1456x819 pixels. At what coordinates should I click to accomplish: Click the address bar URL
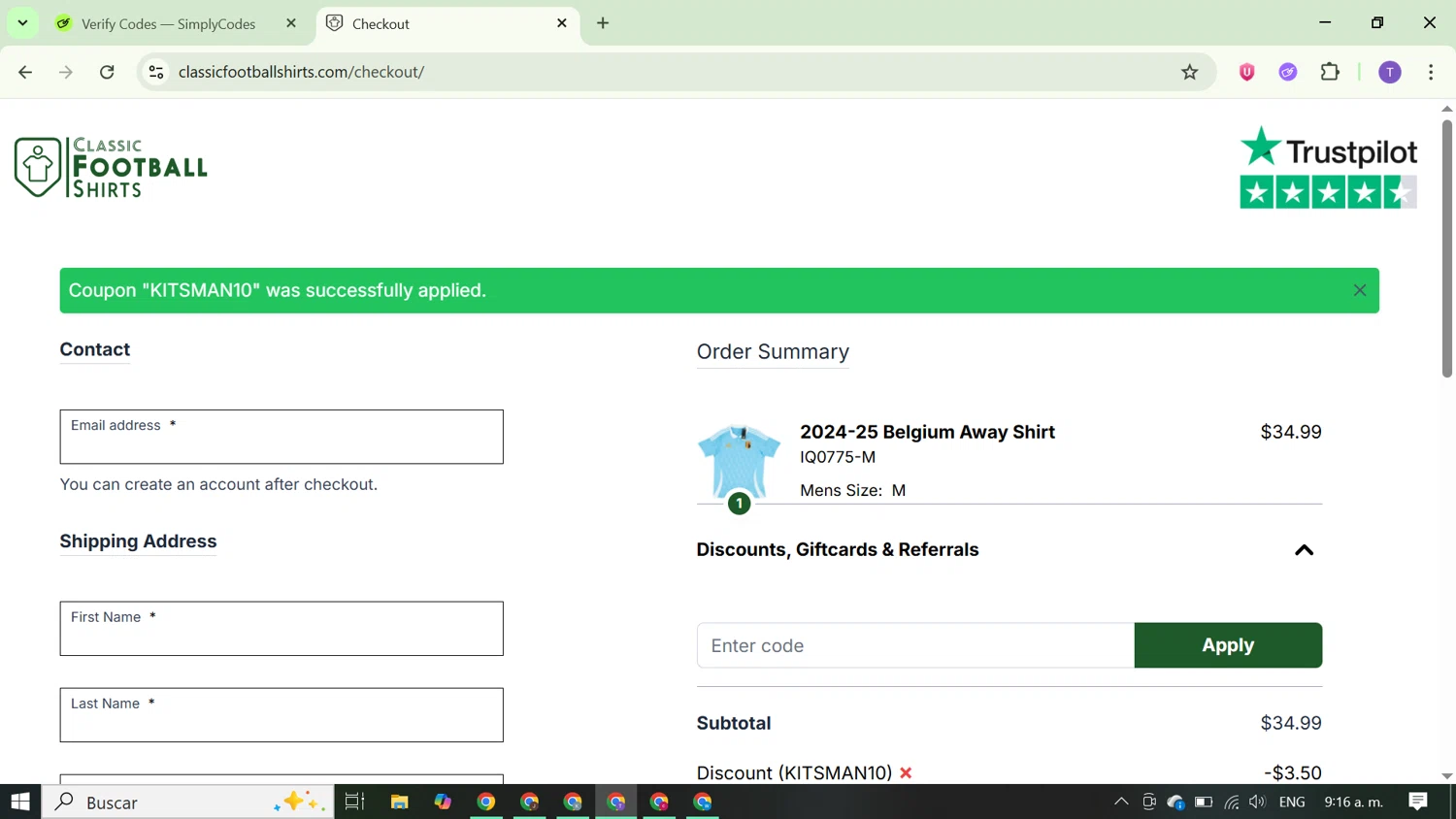pyautogui.click(x=301, y=72)
